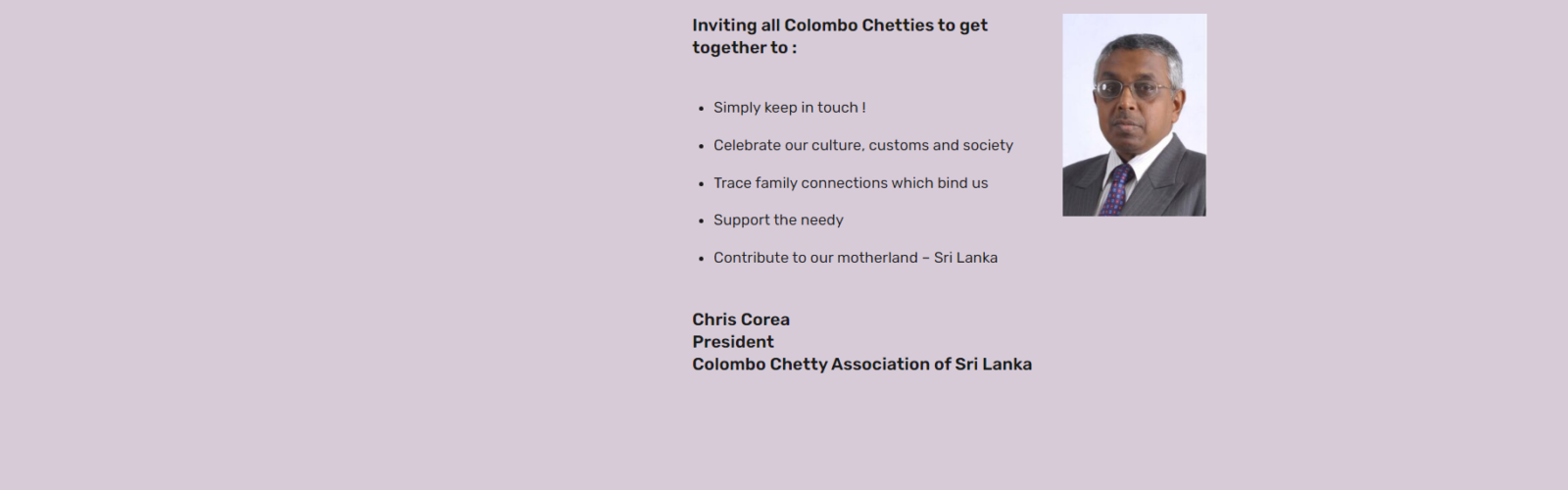This screenshot has width=1568, height=490.
Task: Select the "Support the needy" list item
Action: [x=778, y=220]
